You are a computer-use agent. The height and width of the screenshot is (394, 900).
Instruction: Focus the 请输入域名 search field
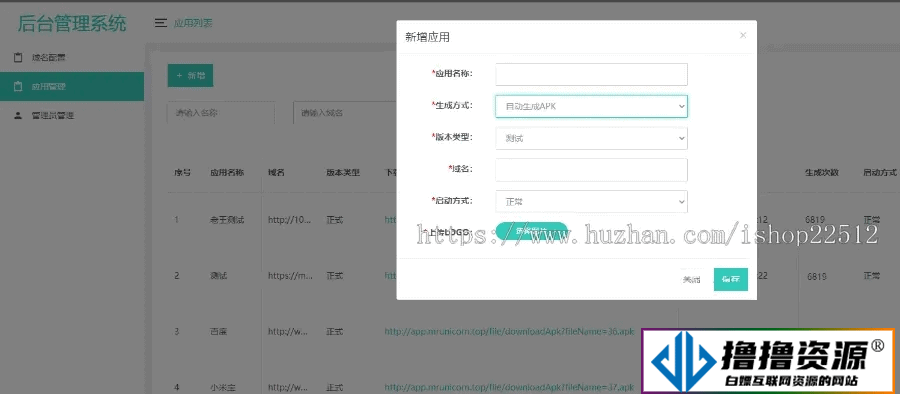[x=344, y=113]
